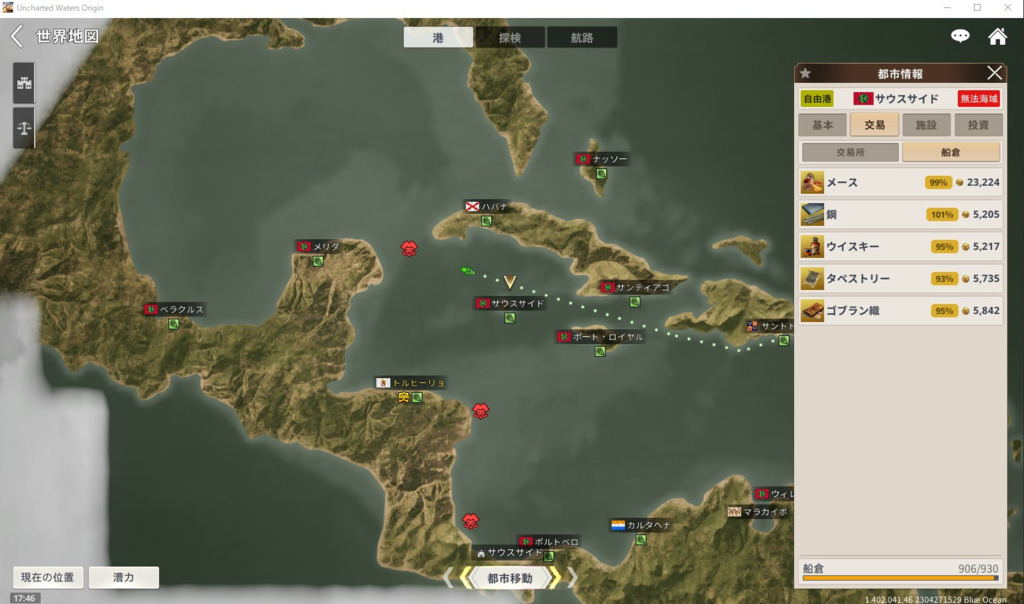The width and height of the screenshot is (1024, 604).
Task: Go back from the 世界地図 screen
Action: click(x=17, y=36)
